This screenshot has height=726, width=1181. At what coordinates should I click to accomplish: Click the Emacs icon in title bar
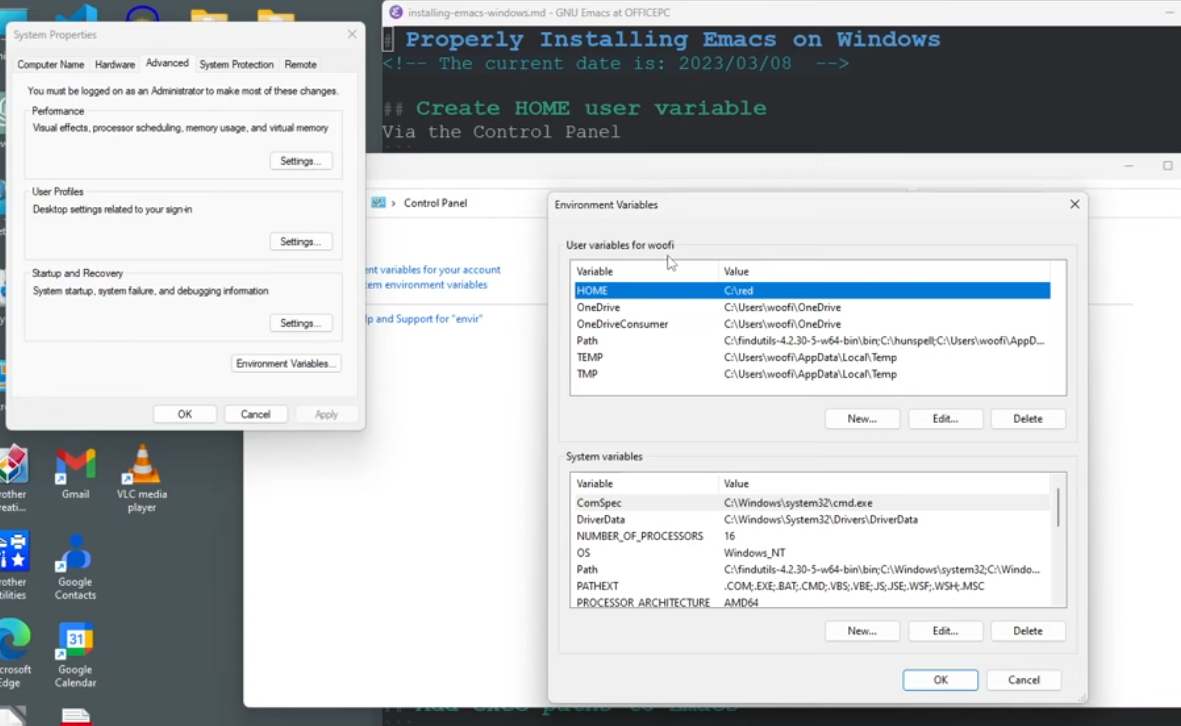(395, 12)
